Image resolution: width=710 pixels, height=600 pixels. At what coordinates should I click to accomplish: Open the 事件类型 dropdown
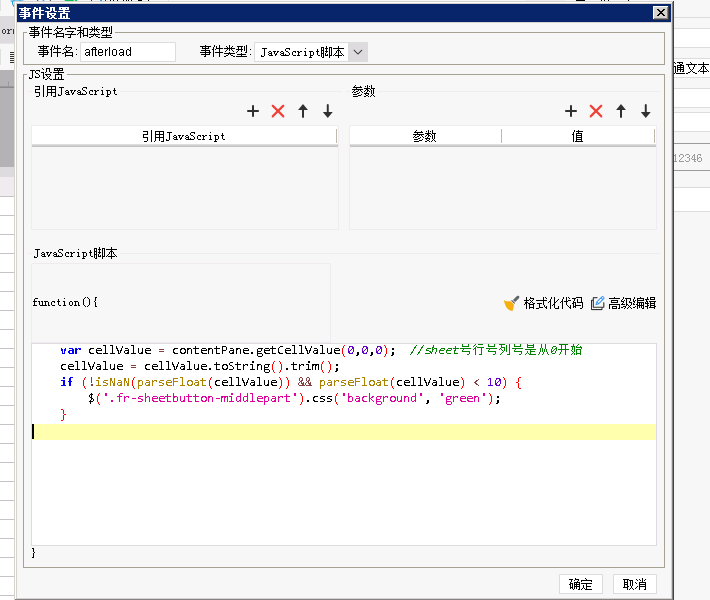tap(358, 52)
